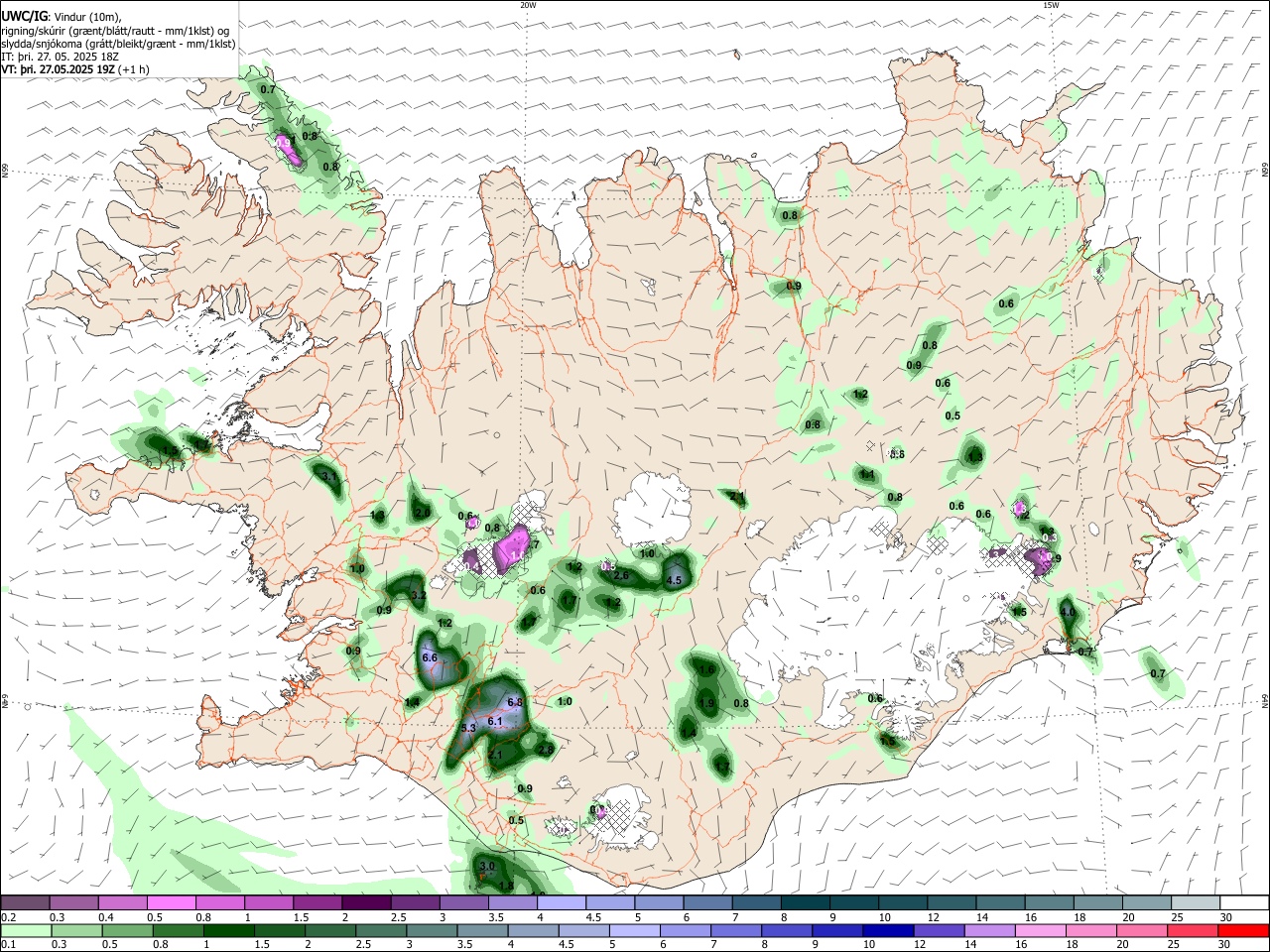Image resolution: width=1270 pixels, height=952 pixels.
Task: Click the 3.0 value off the south coast
Action: click(x=487, y=866)
